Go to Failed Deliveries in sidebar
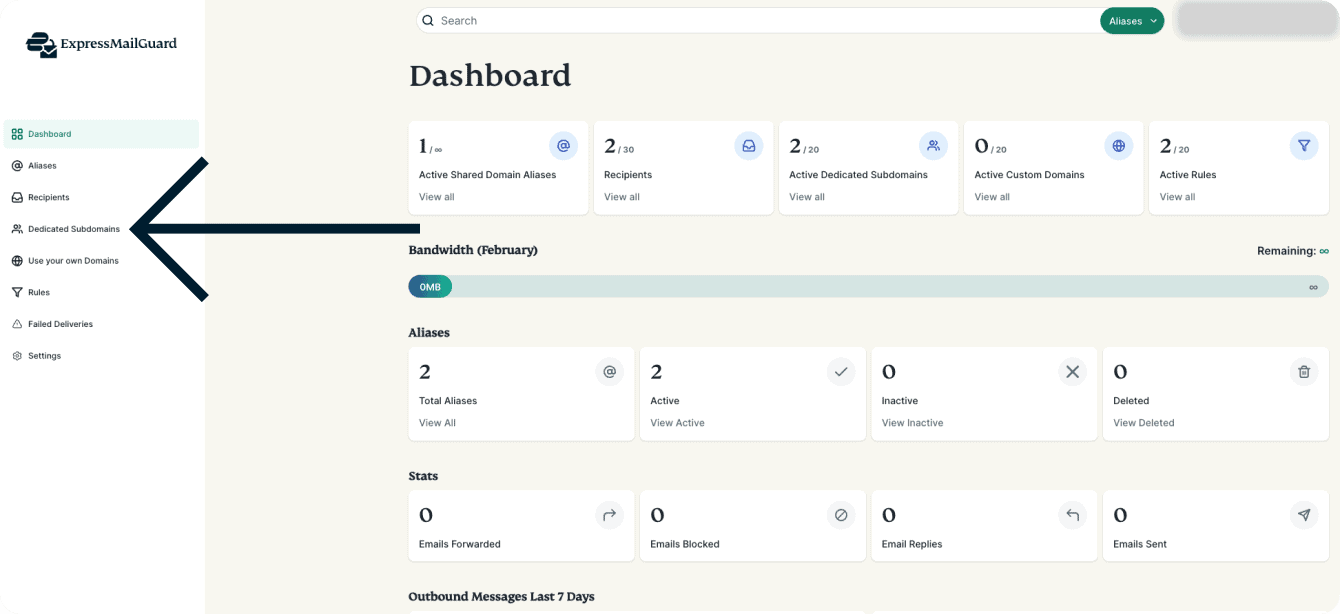Screen dimensions: 1340x614 pos(60,324)
